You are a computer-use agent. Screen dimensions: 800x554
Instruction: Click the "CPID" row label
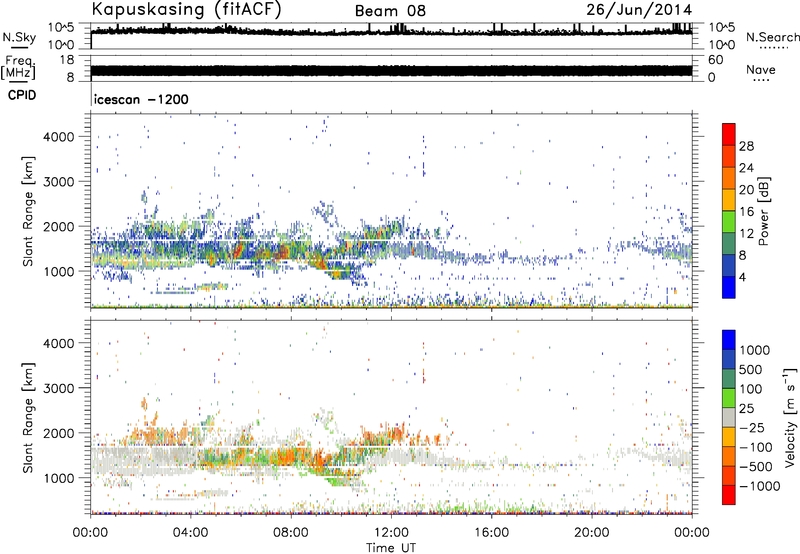pyautogui.click(x=22, y=95)
